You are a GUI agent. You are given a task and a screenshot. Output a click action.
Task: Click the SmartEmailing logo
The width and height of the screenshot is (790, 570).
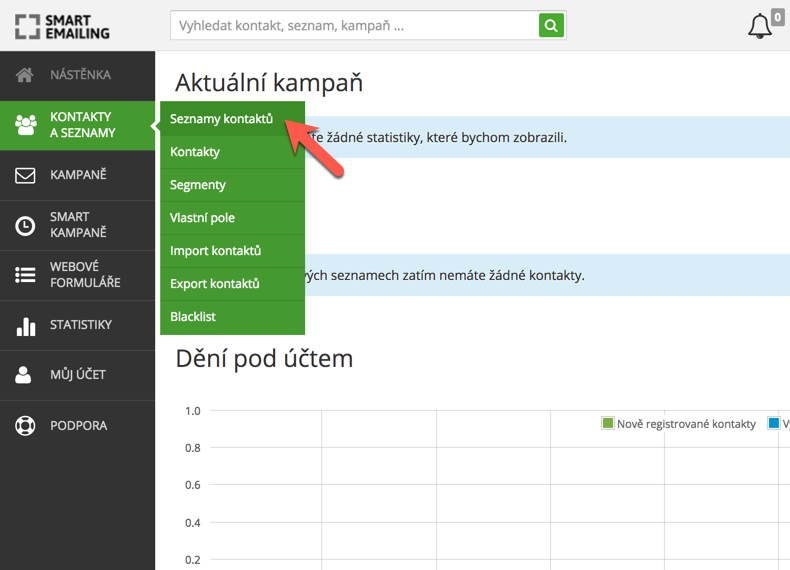pyautogui.click(x=62, y=26)
